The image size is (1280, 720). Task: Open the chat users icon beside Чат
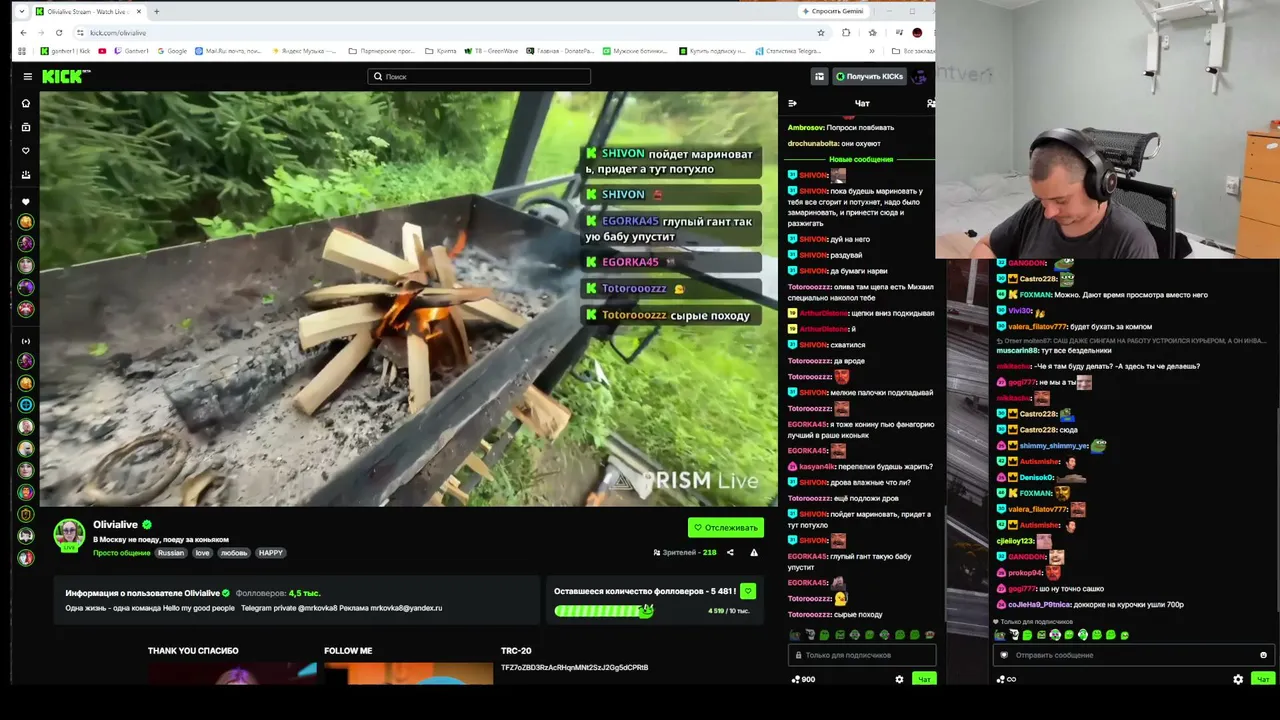930,103
